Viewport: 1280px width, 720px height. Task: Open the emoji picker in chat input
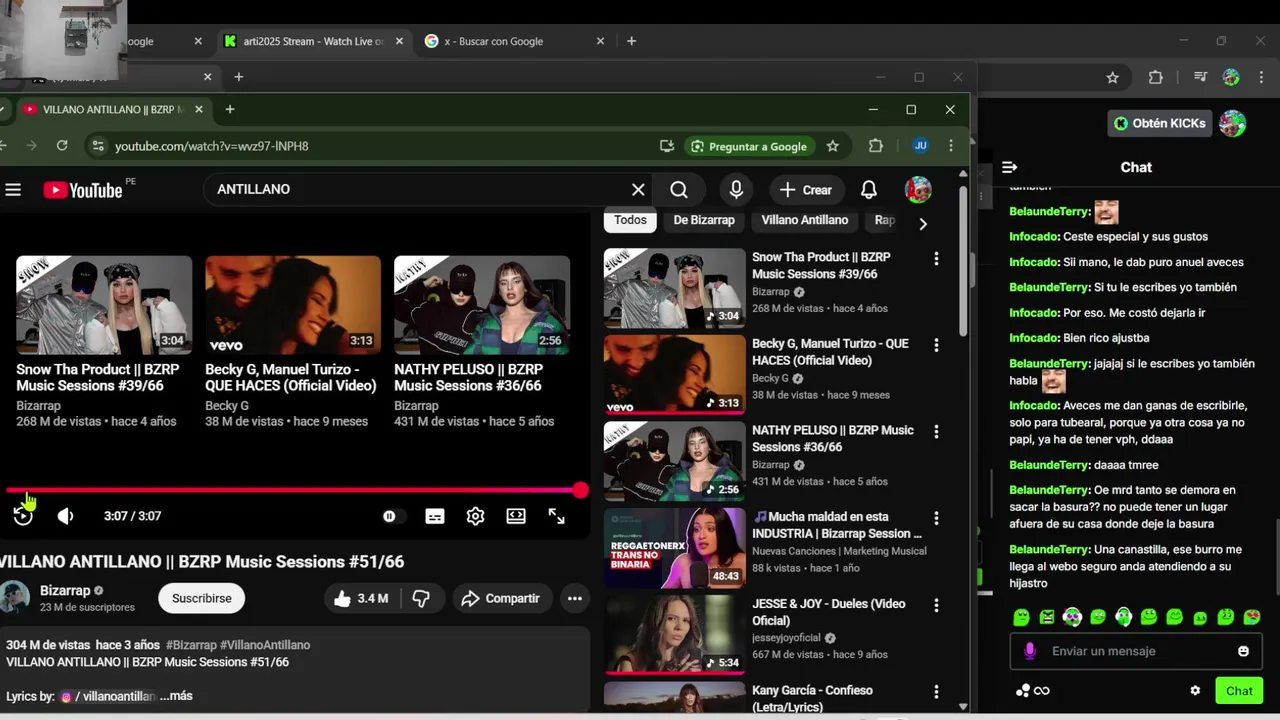click(1243, 651)
